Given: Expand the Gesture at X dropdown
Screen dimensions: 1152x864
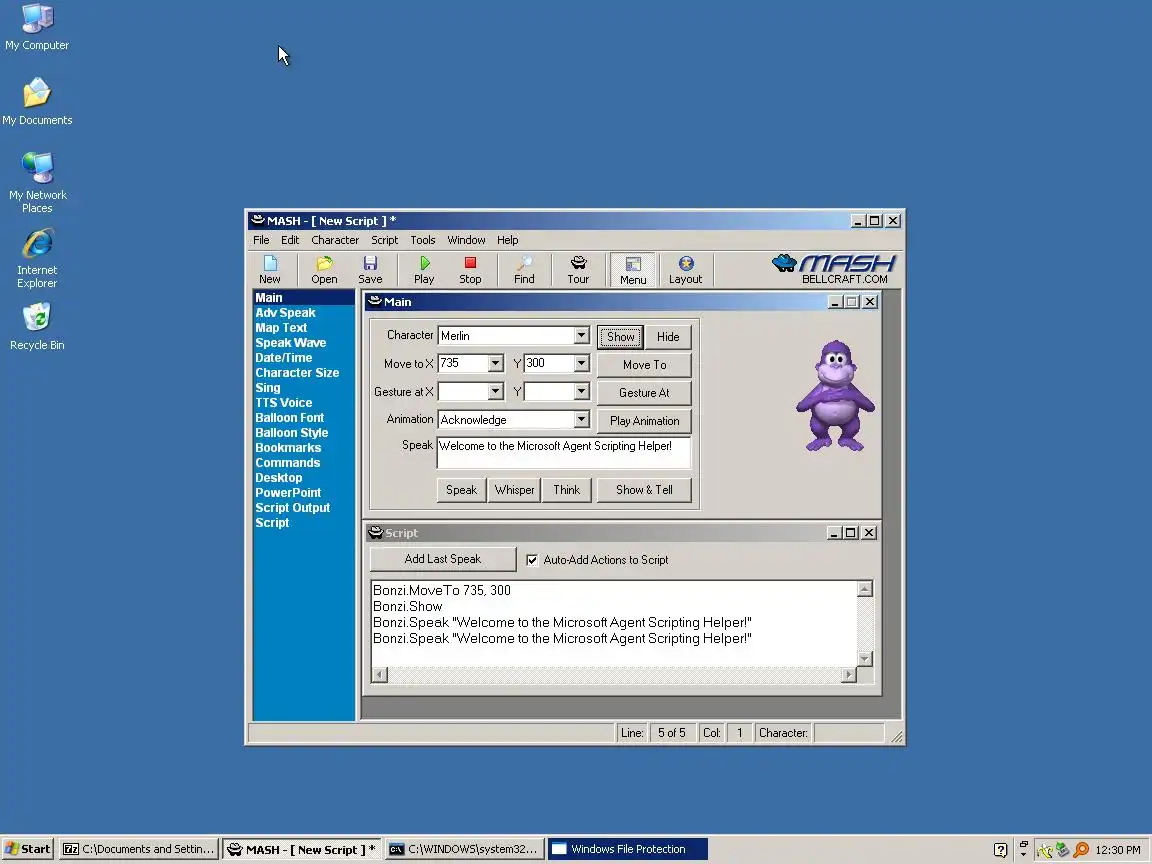Looking at the screenshot, I should click(x=495, y=392).
